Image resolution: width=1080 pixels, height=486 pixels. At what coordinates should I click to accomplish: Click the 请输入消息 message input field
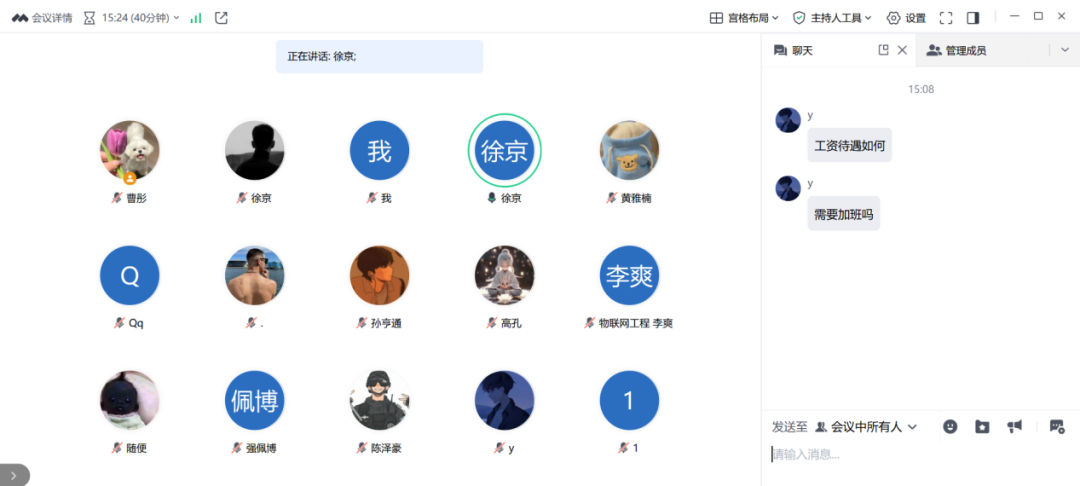(920, 455)
